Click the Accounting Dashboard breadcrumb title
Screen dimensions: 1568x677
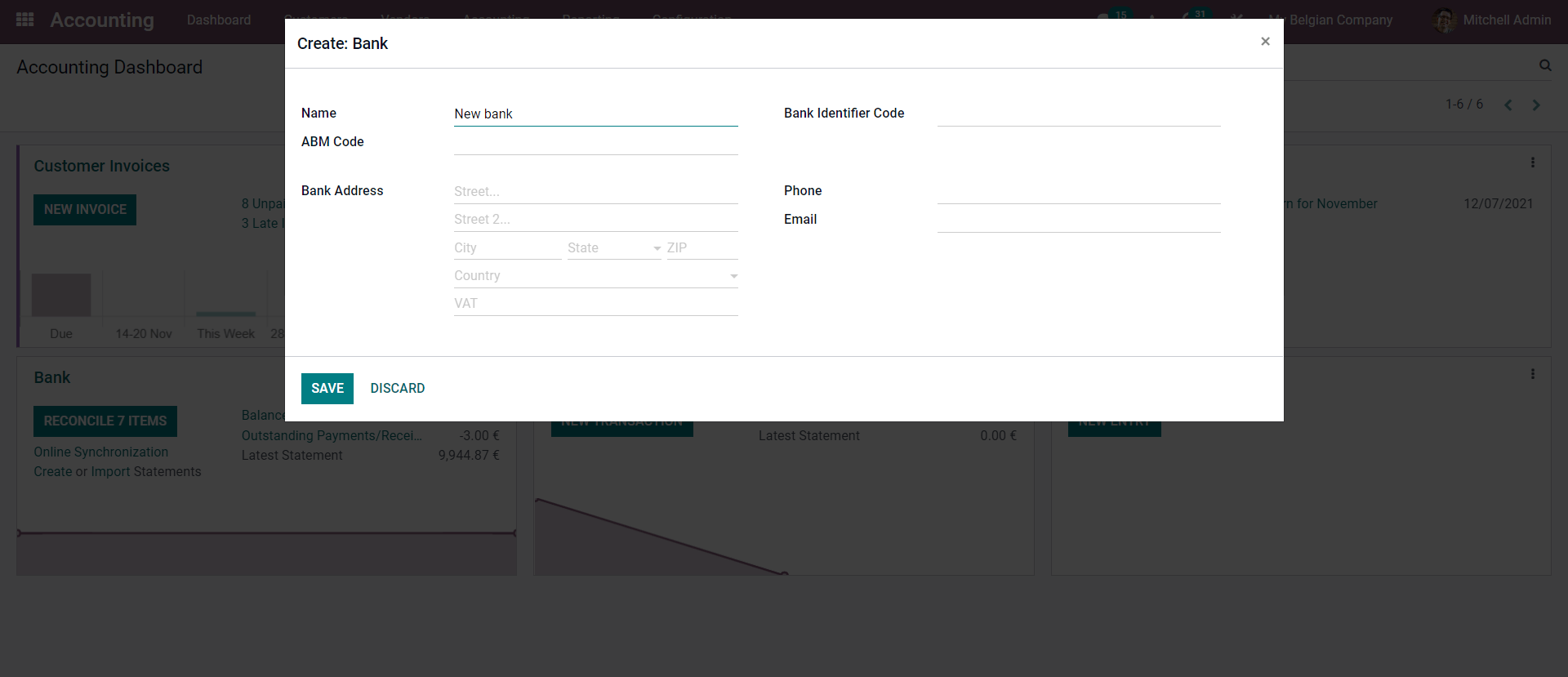109,67
